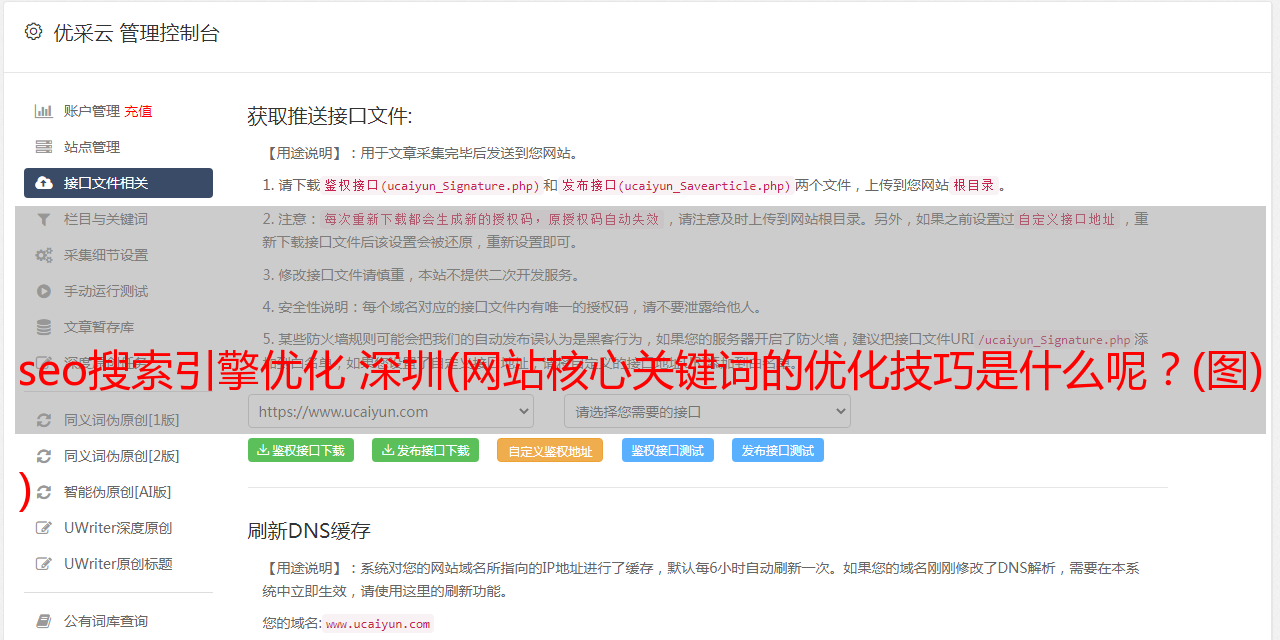
Task: Click the gear icon beside 优采云 管理控制台
Action: point(33,32)
